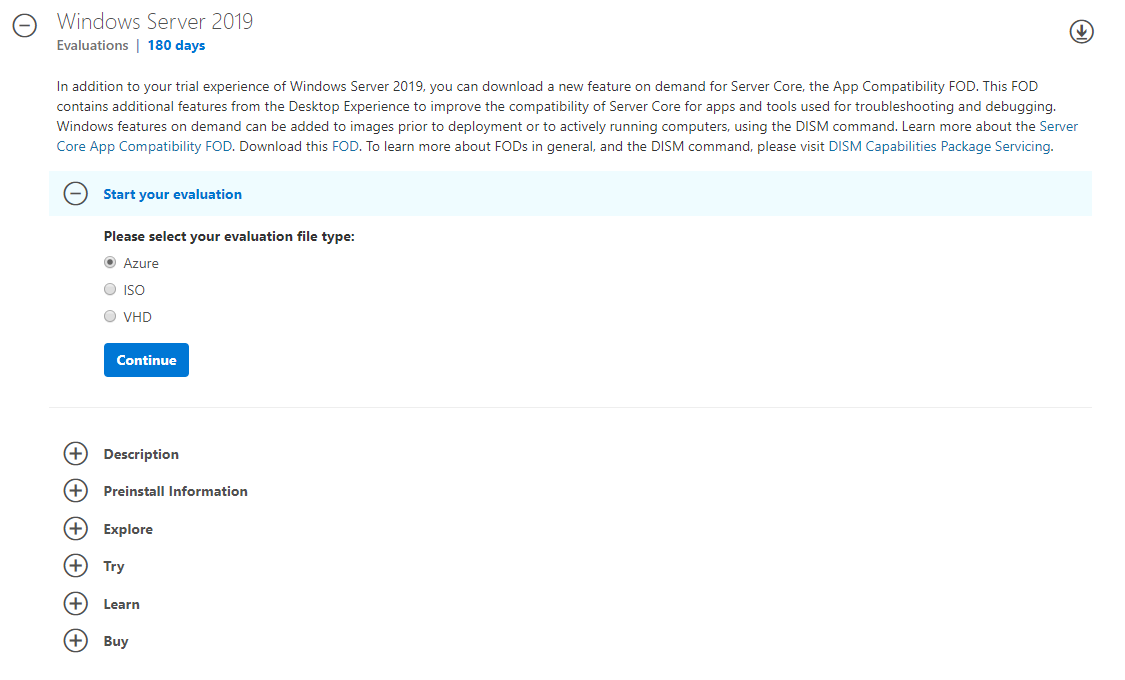Viewport: 1125px width, 680px height.
Task: Click the minus icon on Start your evaluation
Action: 75,193
